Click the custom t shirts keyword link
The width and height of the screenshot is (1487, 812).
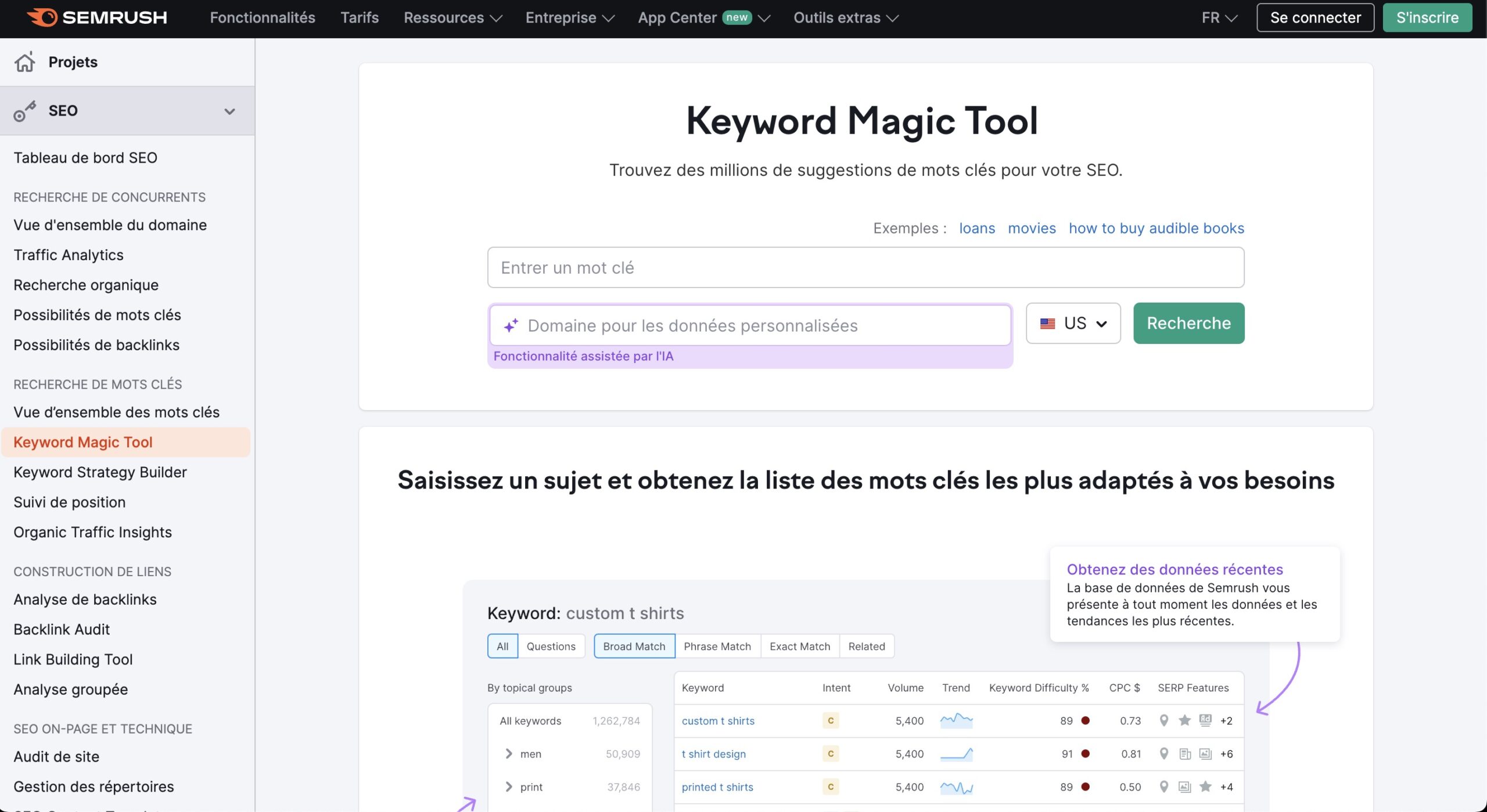(x=718, y=721)
